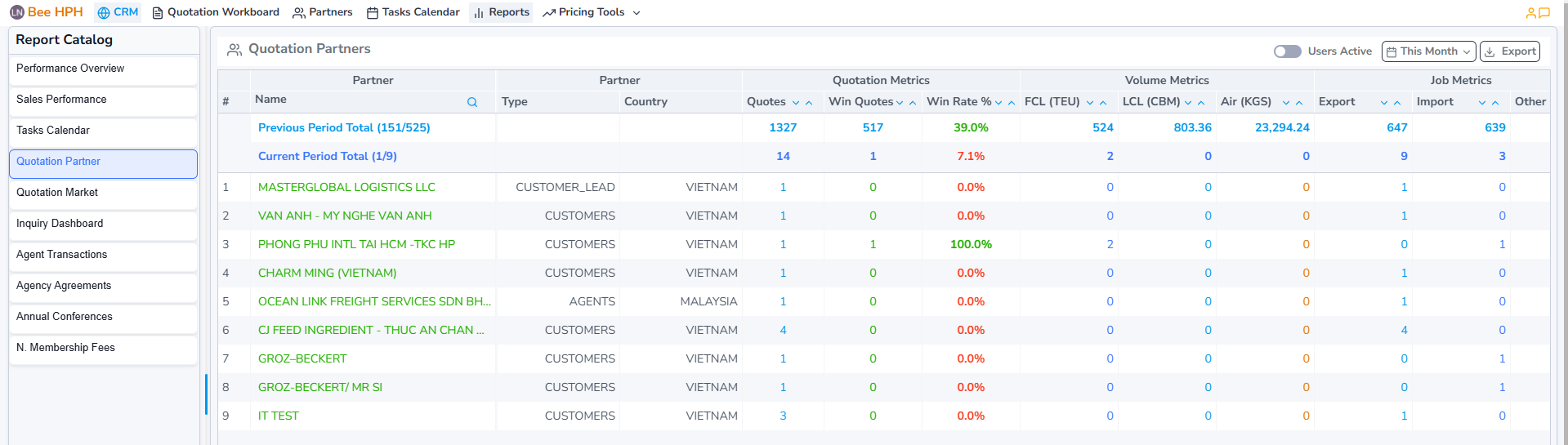
Task: Open the This Month period dropdown
Action: pyautogui.click(x=1428, y=51)
